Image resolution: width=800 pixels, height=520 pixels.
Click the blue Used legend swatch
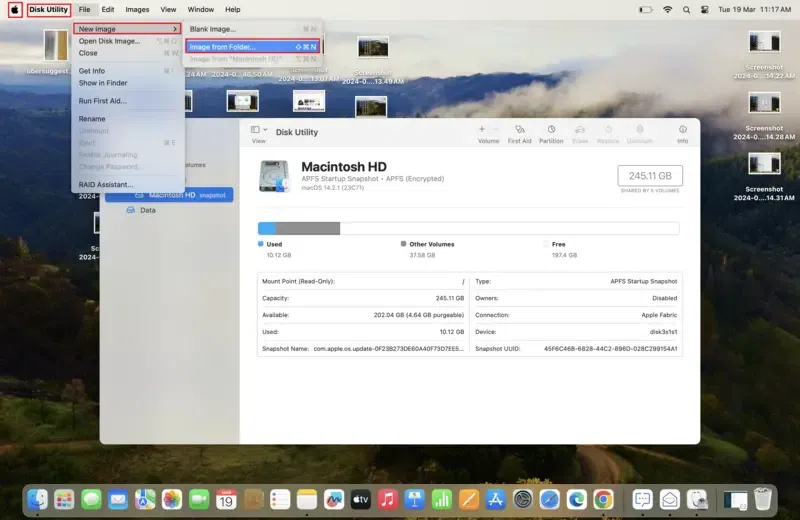tap(261, 244)
